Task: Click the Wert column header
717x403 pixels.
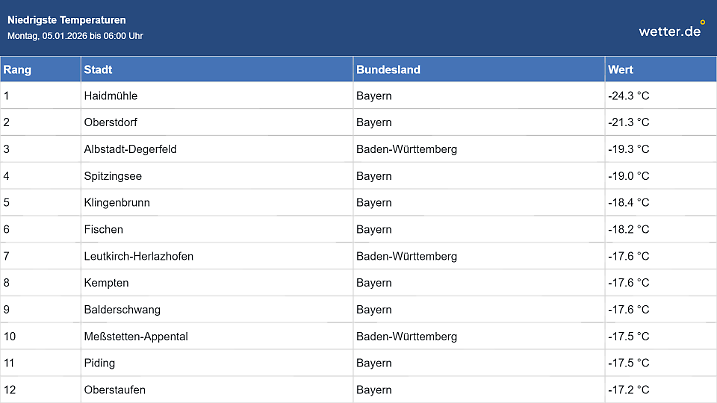Action: (x=620, y=70)
